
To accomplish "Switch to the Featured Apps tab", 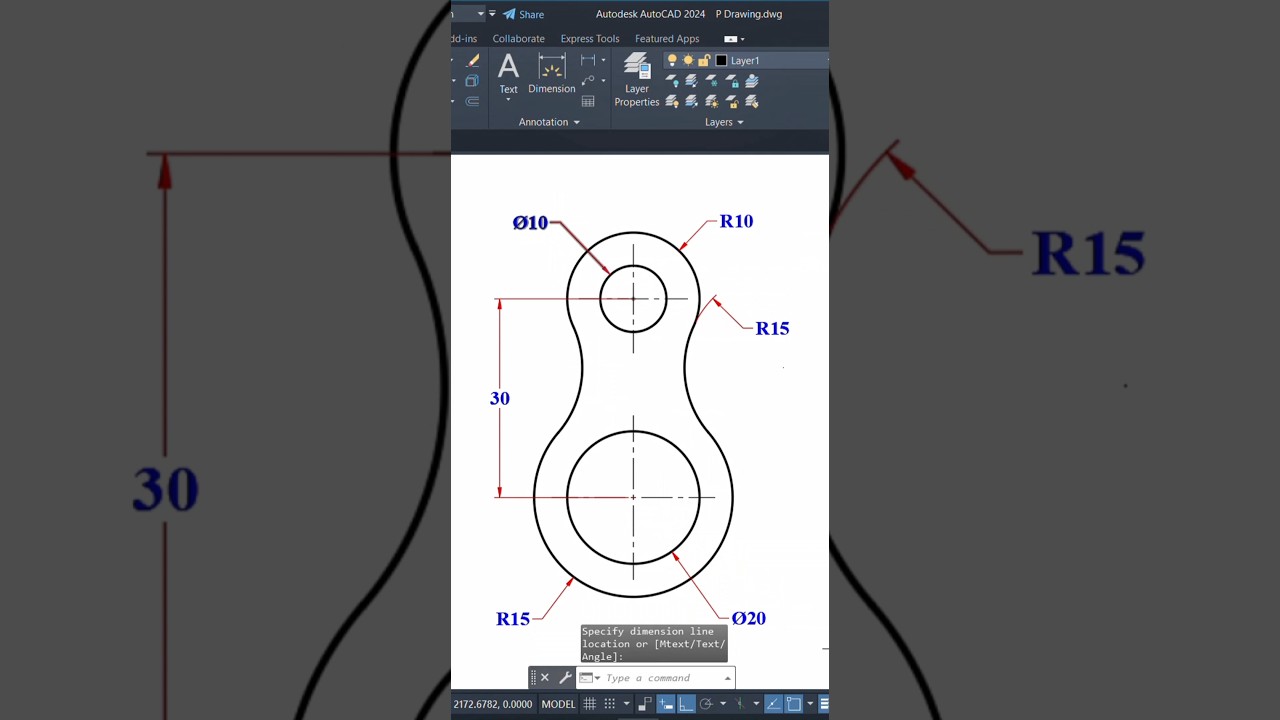I will point(667,39).
